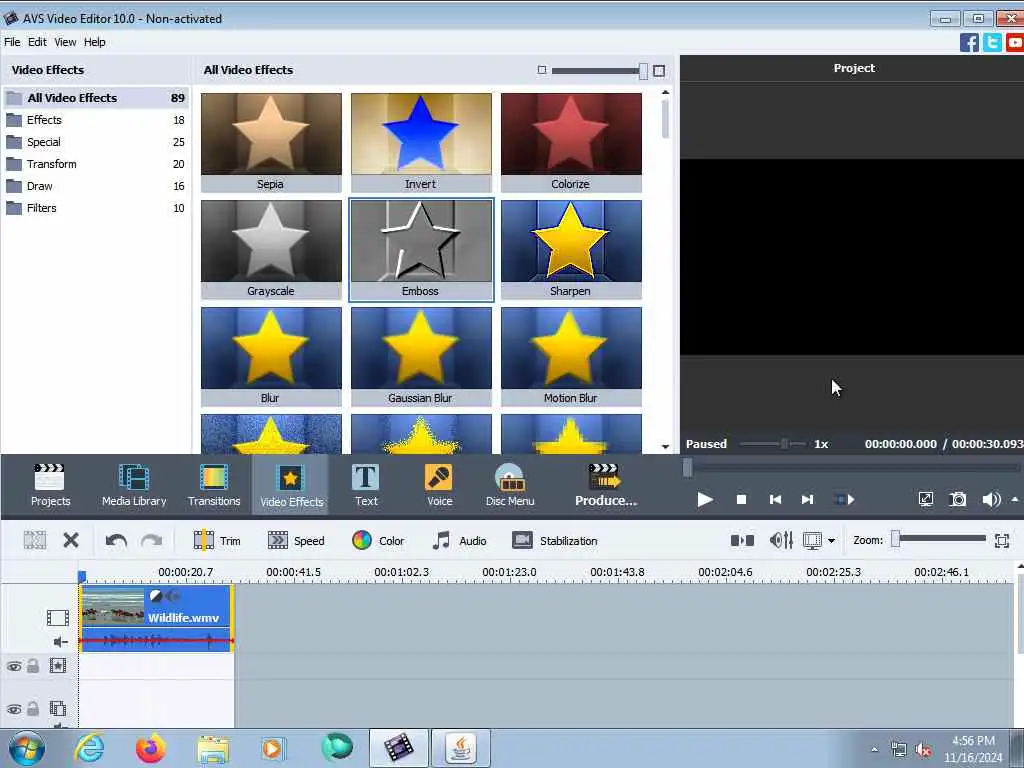
Task: Click the zoom-to-fit timeline icon
Action: [1002, 541]
